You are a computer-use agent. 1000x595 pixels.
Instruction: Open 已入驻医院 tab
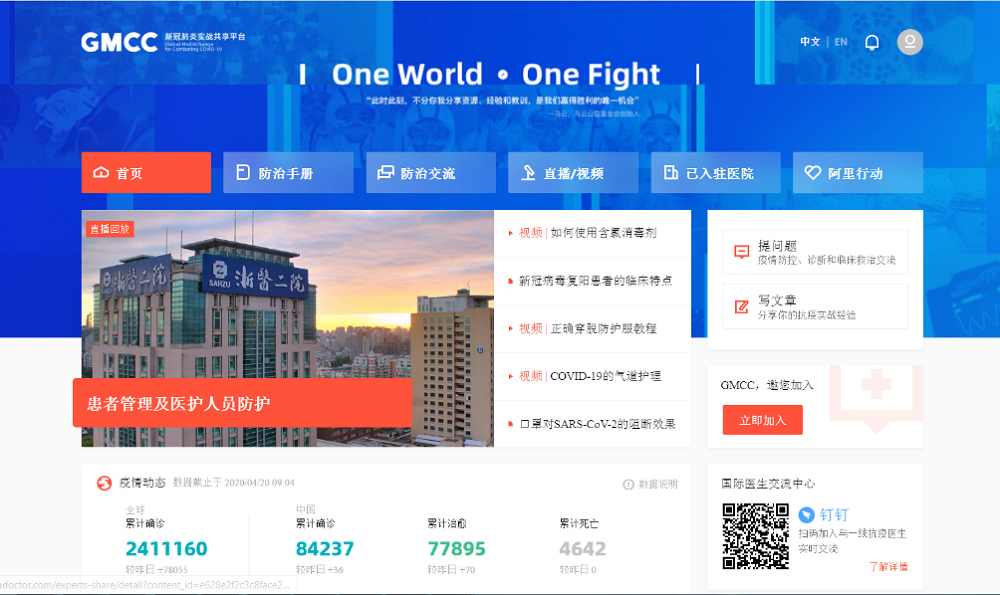click(x=716, y=172)
